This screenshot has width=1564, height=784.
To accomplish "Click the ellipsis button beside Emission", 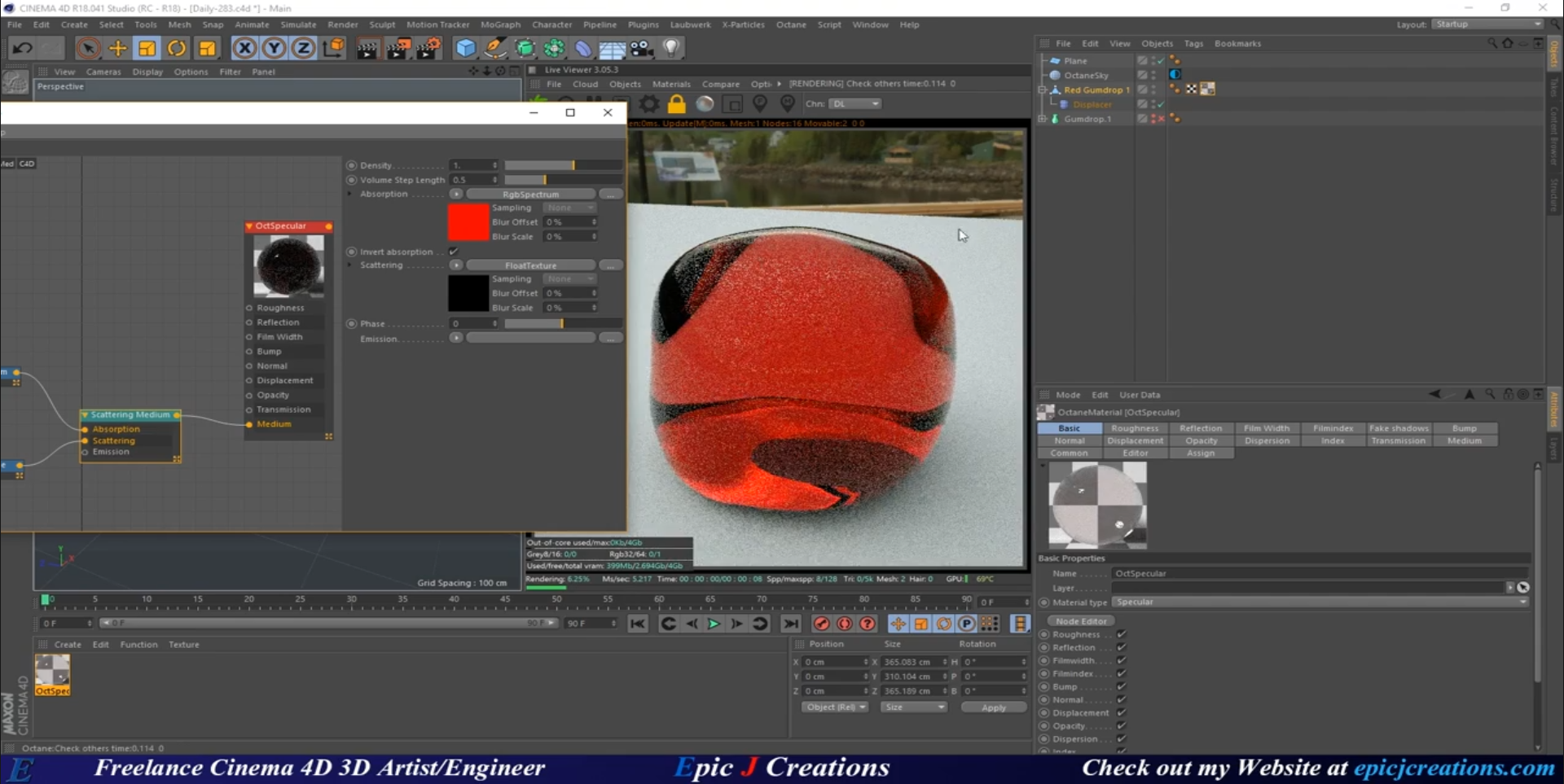I will coord(611,338).
